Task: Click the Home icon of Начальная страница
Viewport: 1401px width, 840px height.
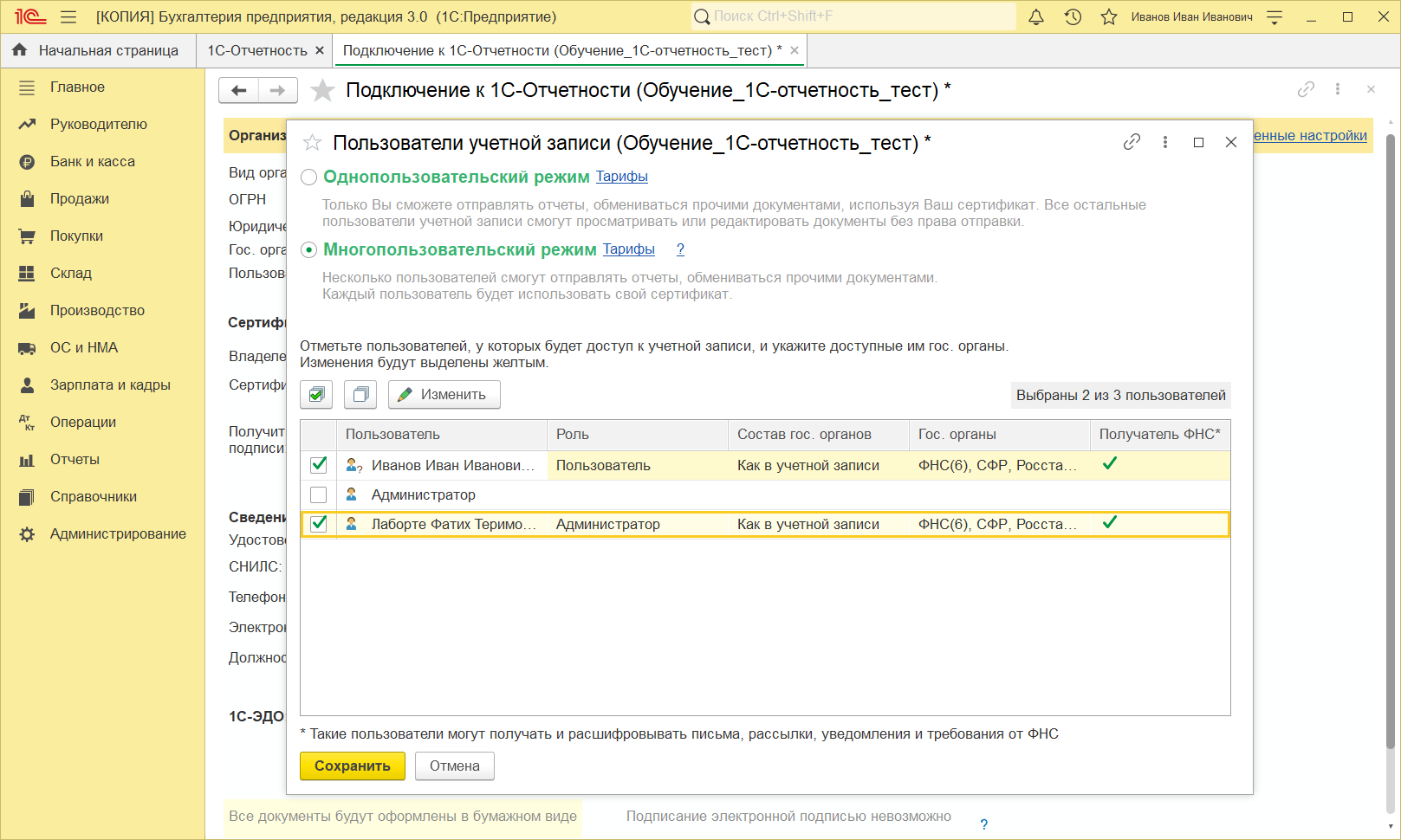Action: point(19,50)
